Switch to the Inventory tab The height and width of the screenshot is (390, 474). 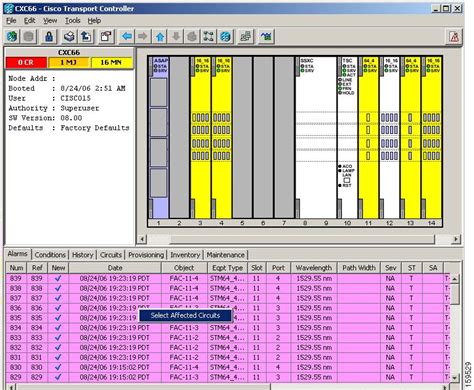185,255
